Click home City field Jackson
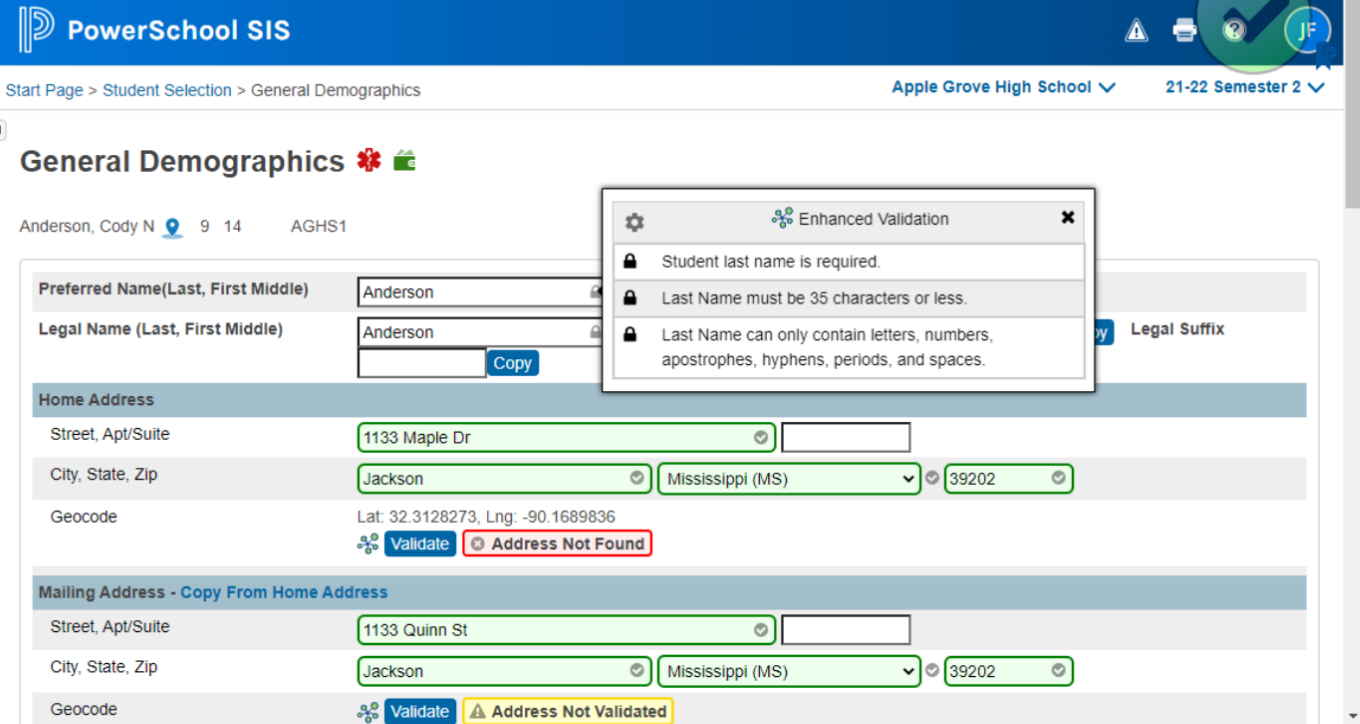 point(504,479)
